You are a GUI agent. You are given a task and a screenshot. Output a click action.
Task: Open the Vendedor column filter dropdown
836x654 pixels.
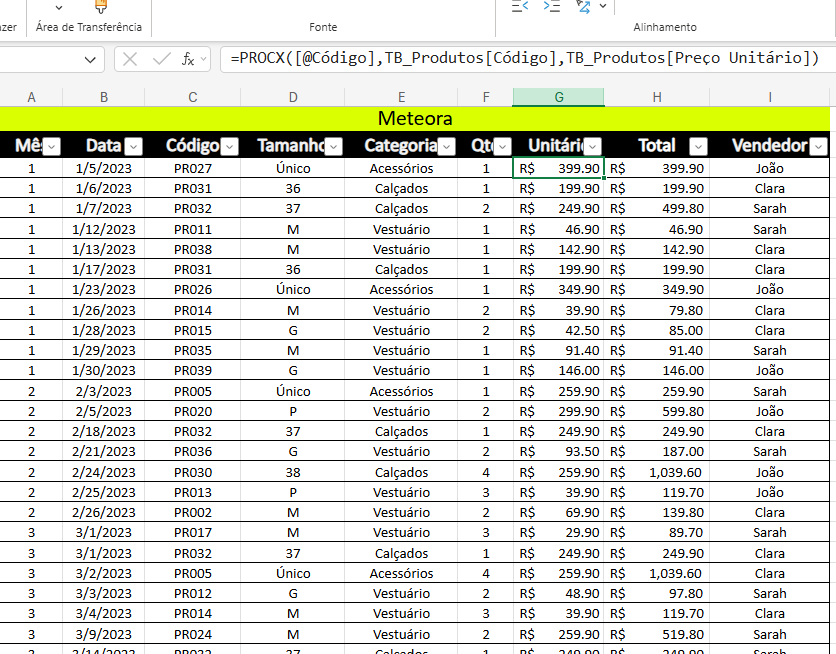coord(818,146)
